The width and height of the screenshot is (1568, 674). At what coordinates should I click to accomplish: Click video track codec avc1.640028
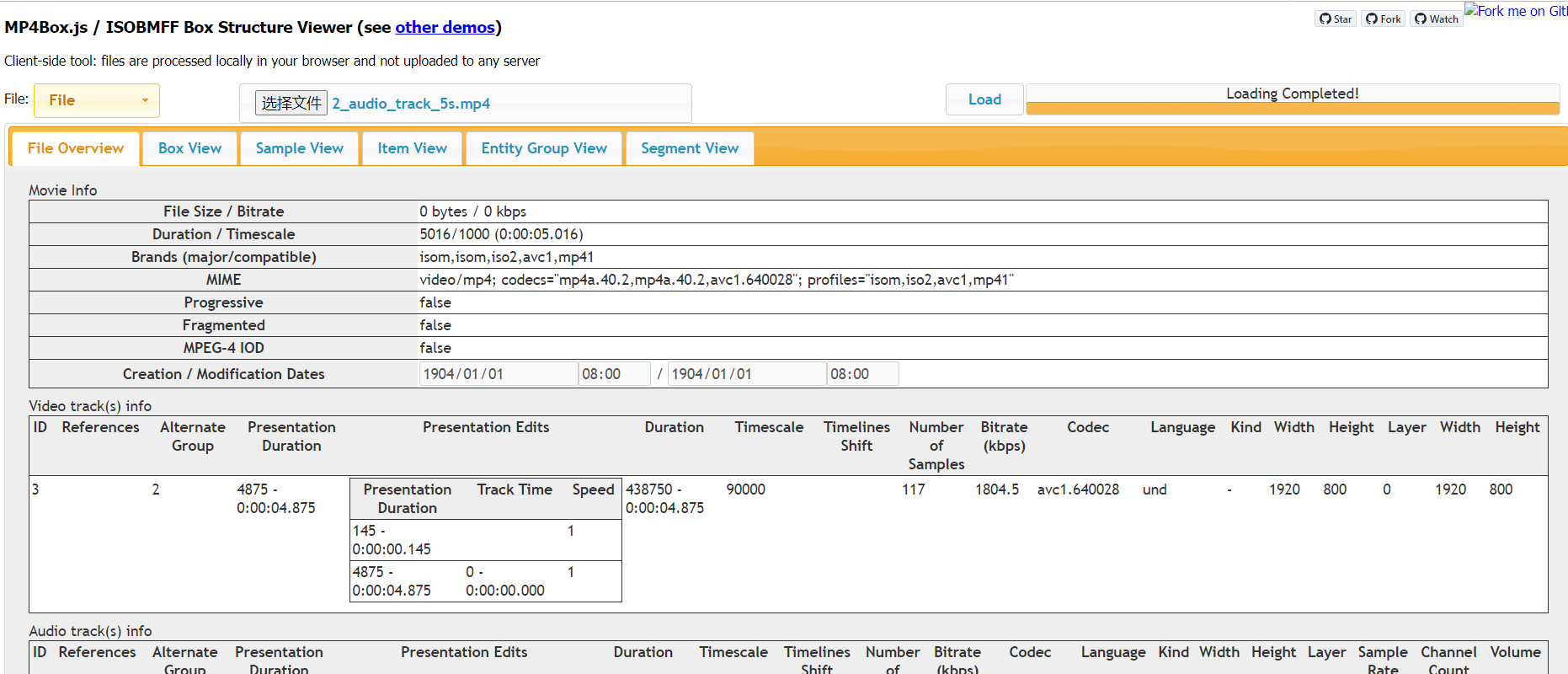click(1078, 489)
